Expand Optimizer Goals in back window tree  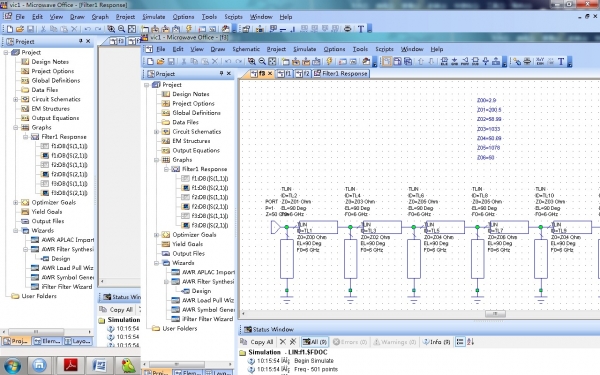point(16,202)
